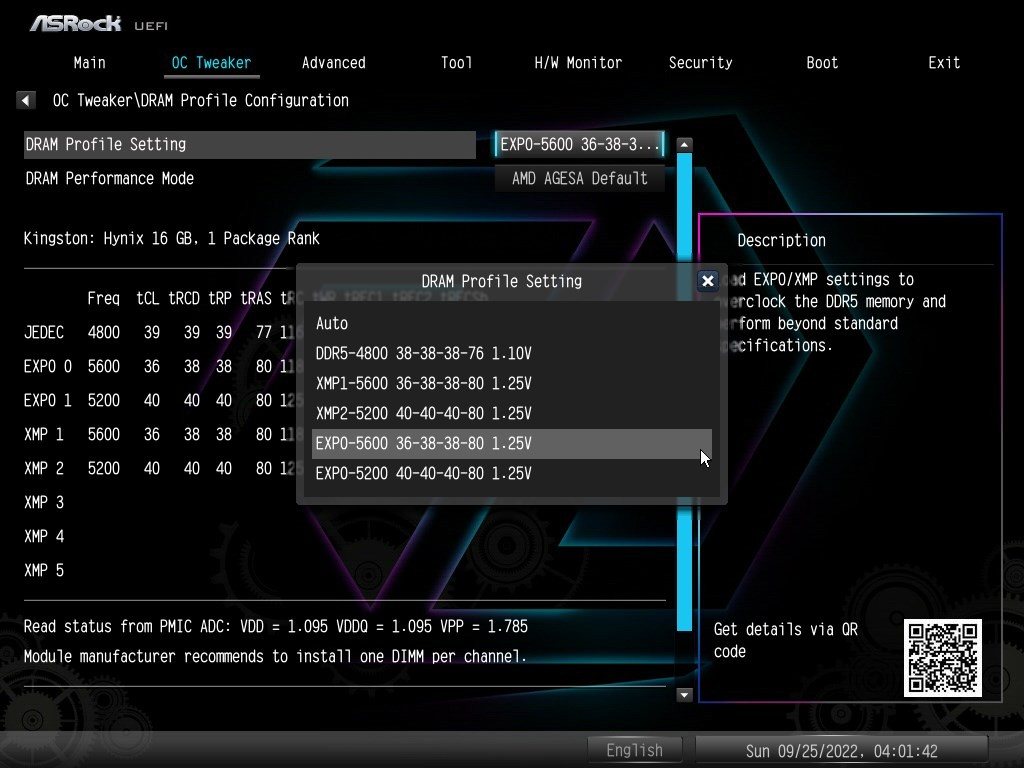The height and width of the screenshot is (768, 1024).
Task: Choose the EXPO-5200 40-40-40-80 profile
Action: 423,473
